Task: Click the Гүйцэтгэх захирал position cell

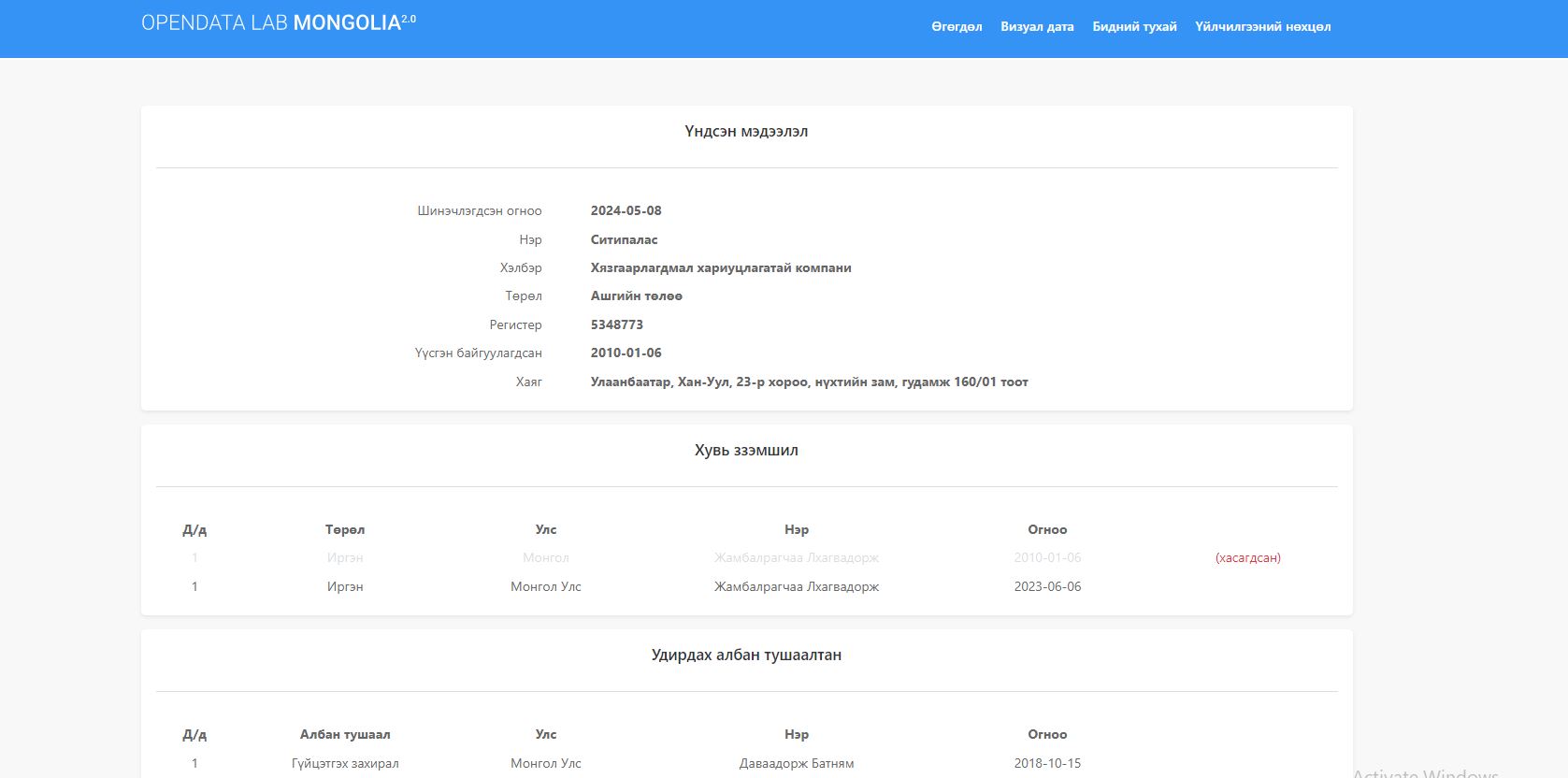Action: coord(345,764)
